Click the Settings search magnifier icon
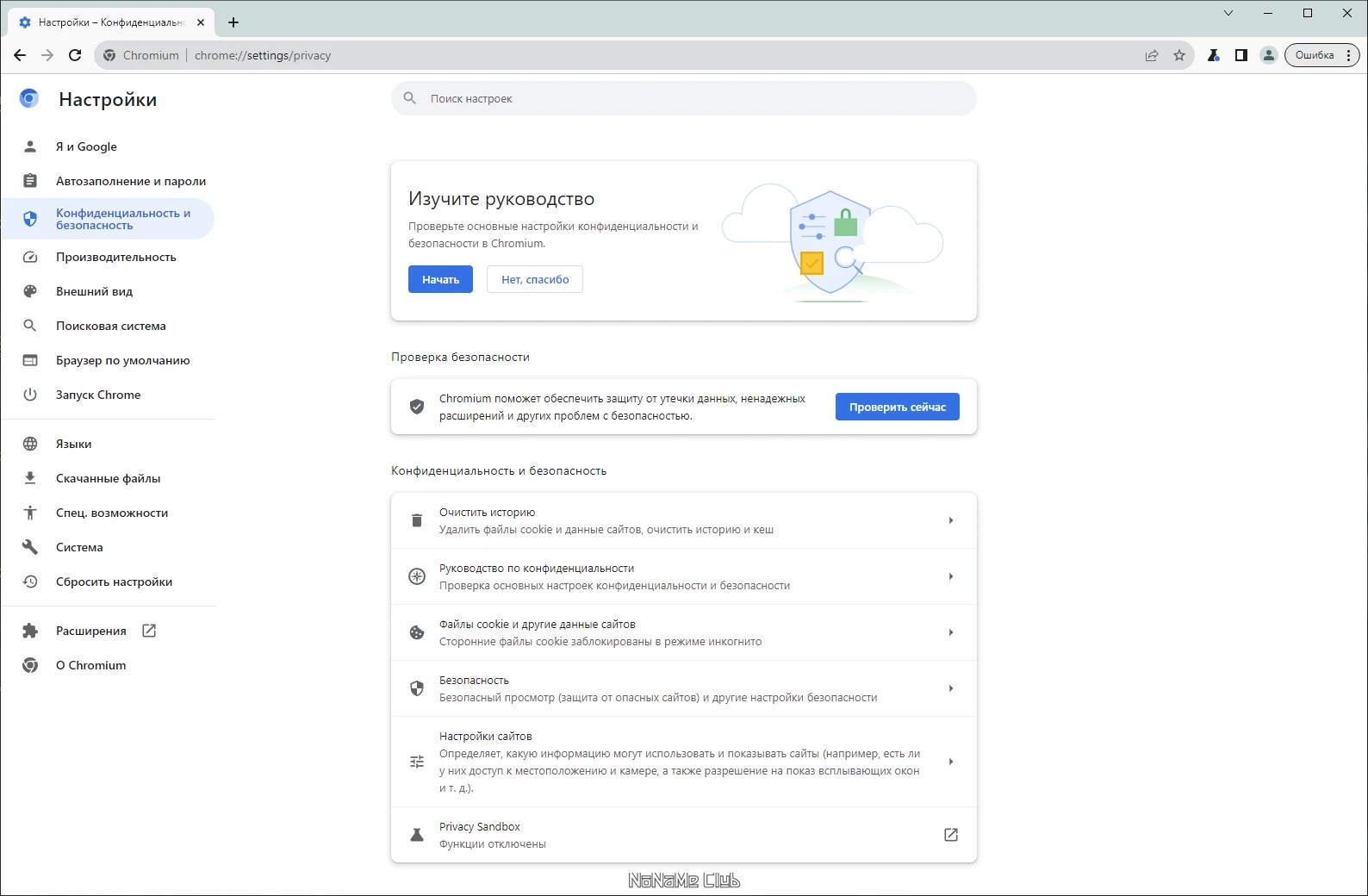Viewport: 1368px width, 896px height. (x=410, y=98)
